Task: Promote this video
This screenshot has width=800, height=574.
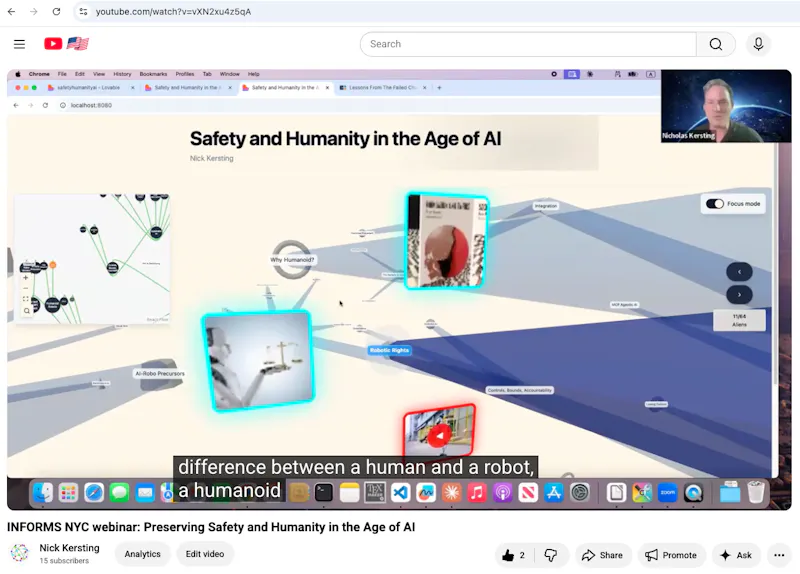Action: pyautogui.click(x=671, y=555)
